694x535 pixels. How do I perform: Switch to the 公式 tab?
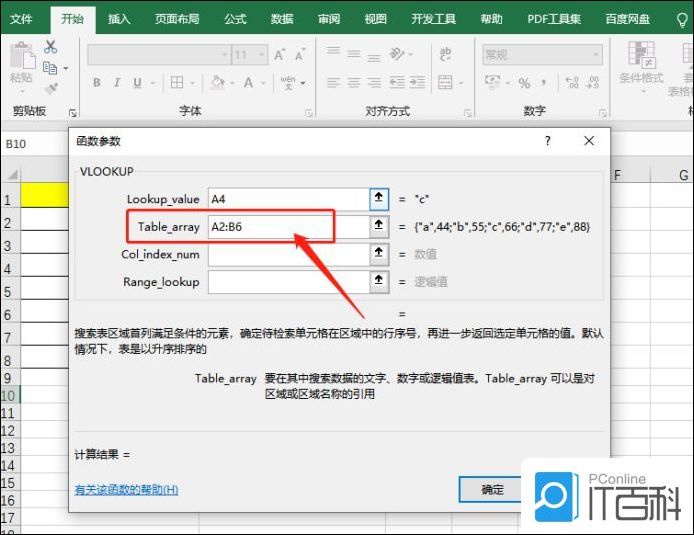[x=235, y=19]
